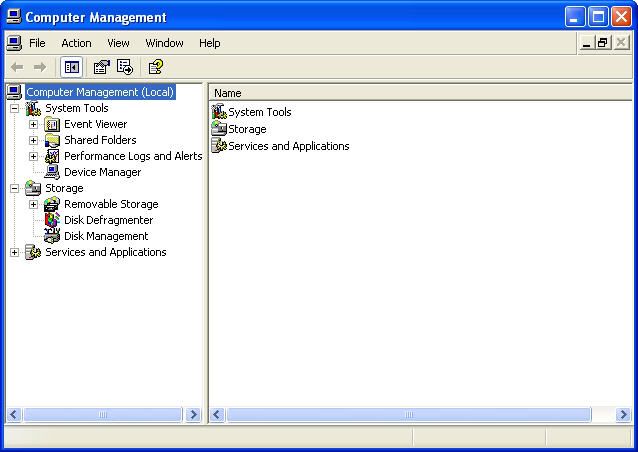Select the Computer Management (Local) root icon
The width and height of the screenshot is (638, 452).
[14, 92]
